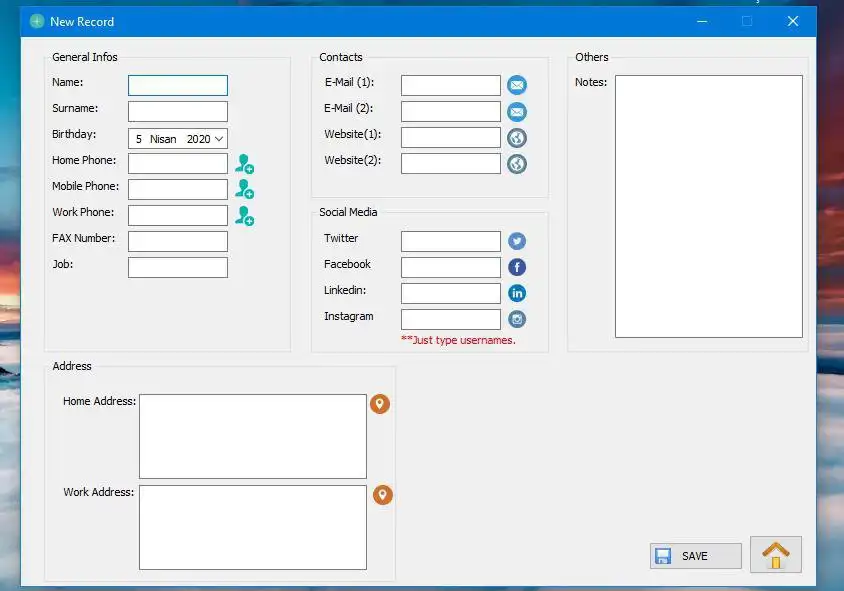
Task: Click add-contact icon beside Work Phone
Action: [x=244, y=216]
